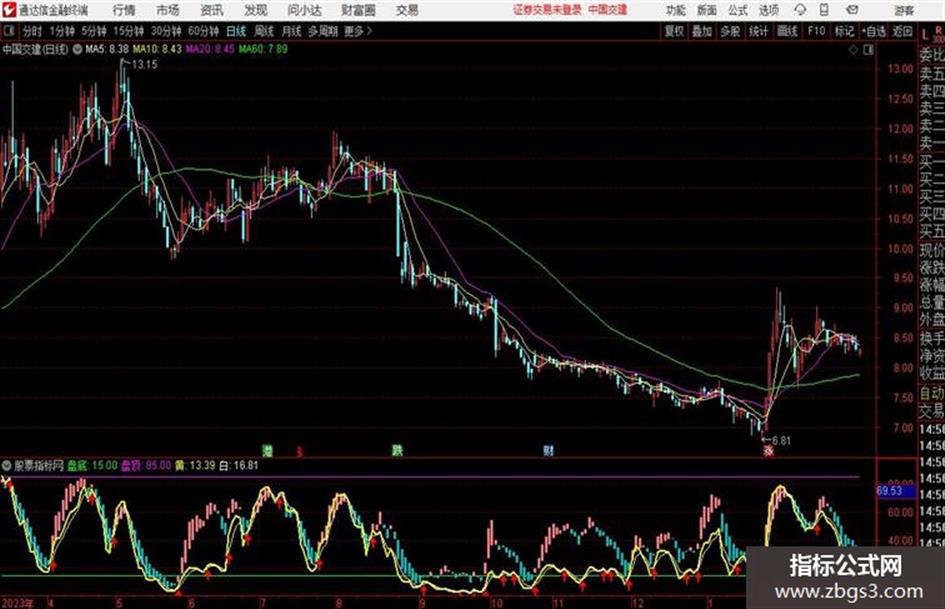Click the 涨 event marker on chart
Screen dimensions: 945x609
(x=768, y=450)
